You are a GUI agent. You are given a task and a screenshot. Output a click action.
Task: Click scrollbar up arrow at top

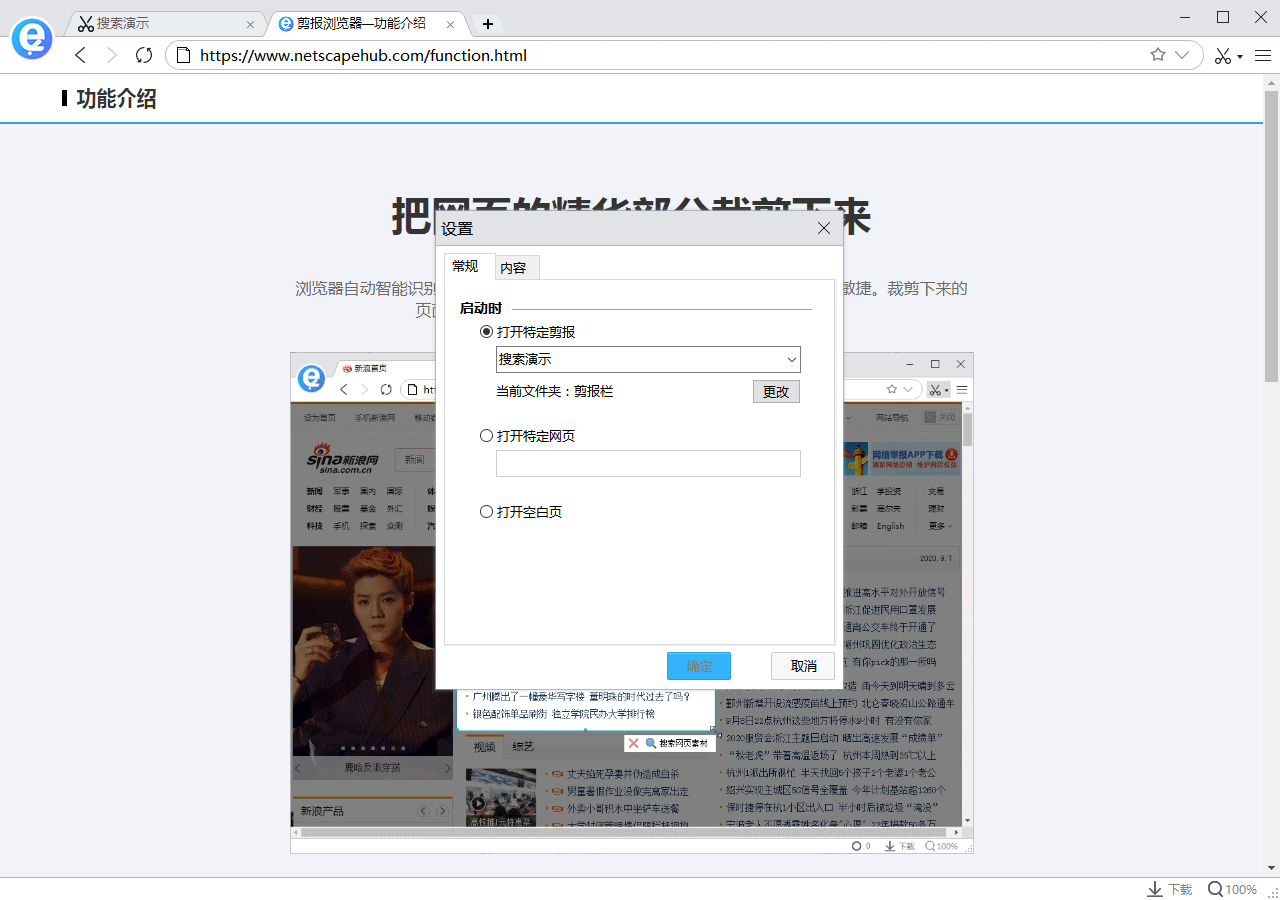pyautogui.click(x=1271, y=82)
